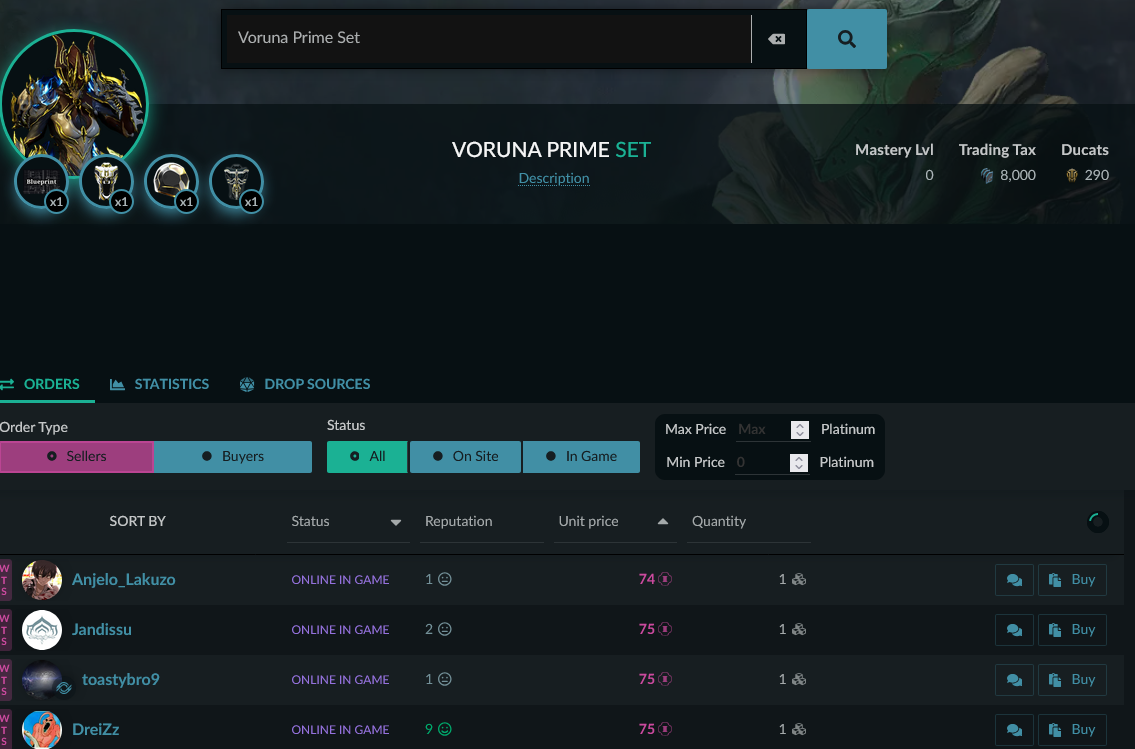1135x749 pixels.
Task: Open toastybro9's profile link
Action: (120, 680)
